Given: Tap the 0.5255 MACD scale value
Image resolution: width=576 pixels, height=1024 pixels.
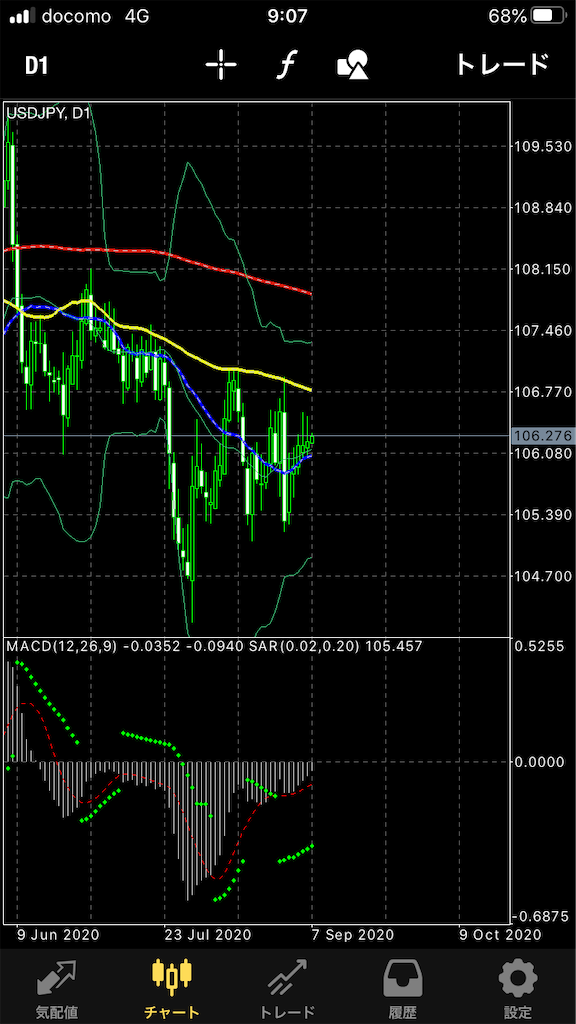Looking at the screenshot, I should (x=539, y=647).
